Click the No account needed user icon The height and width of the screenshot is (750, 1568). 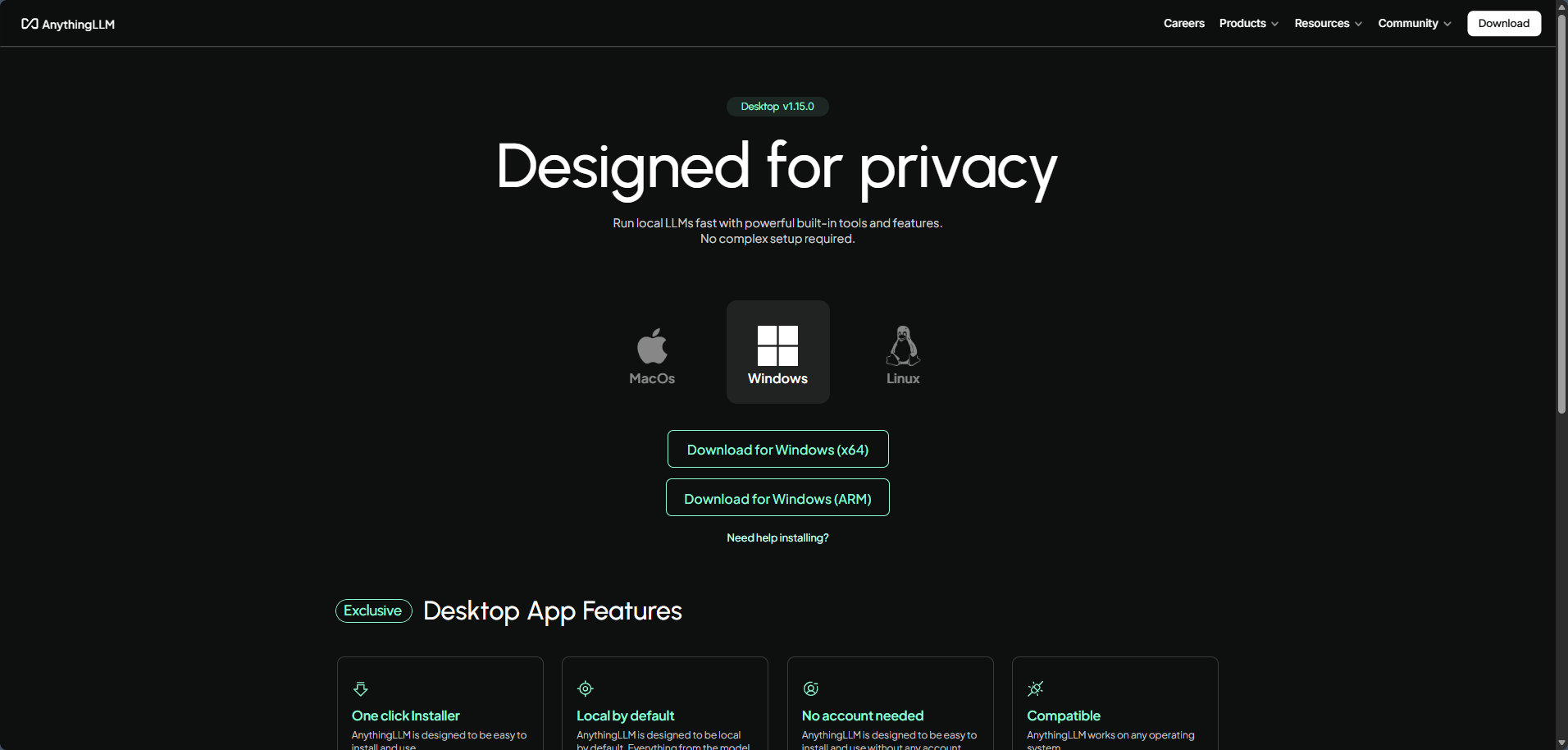point(811,688)
